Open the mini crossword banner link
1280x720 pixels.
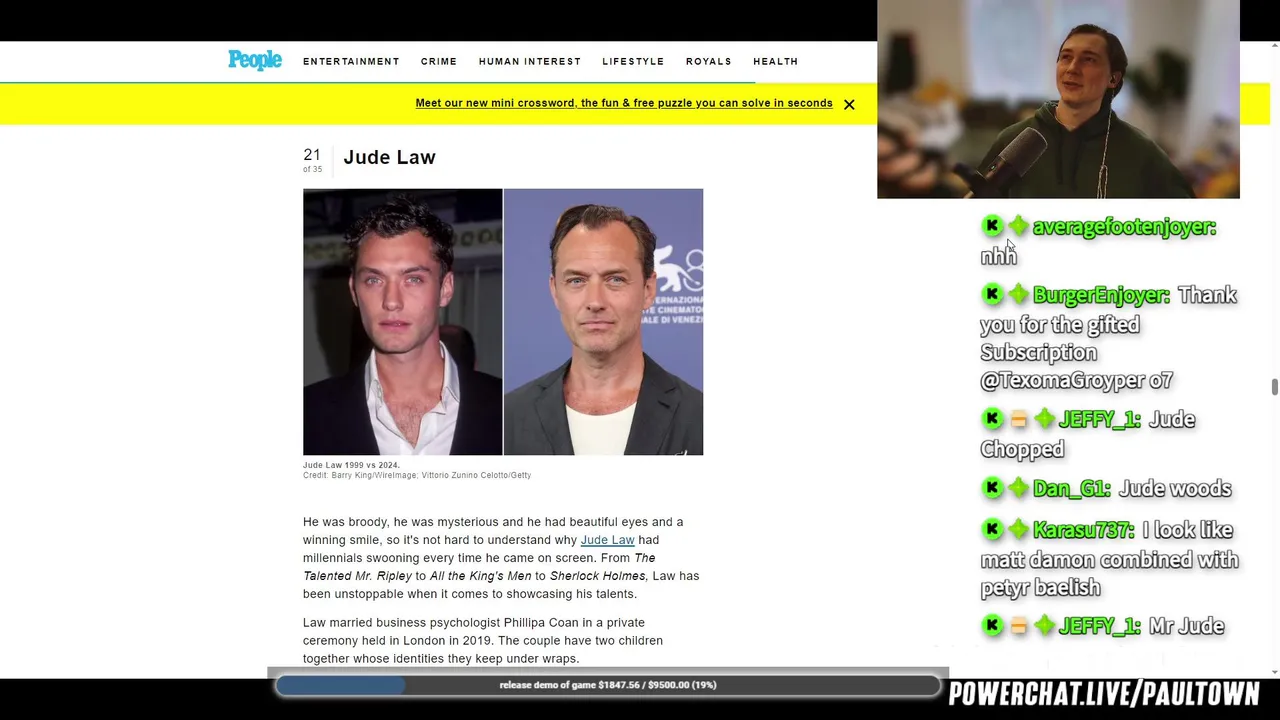pyautogui.click(x=624, y=103)
